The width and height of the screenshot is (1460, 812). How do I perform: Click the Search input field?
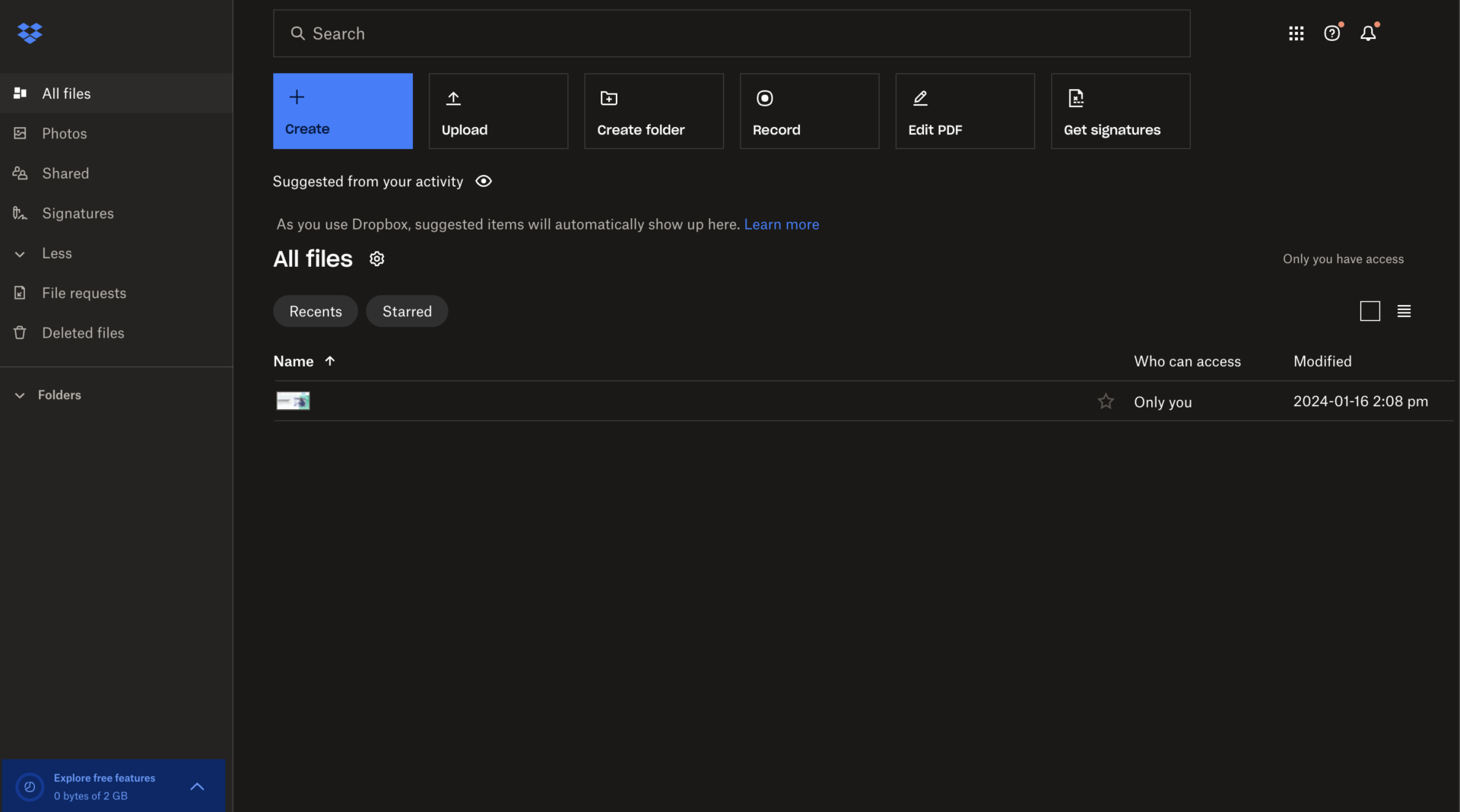[x=730, y=33]
